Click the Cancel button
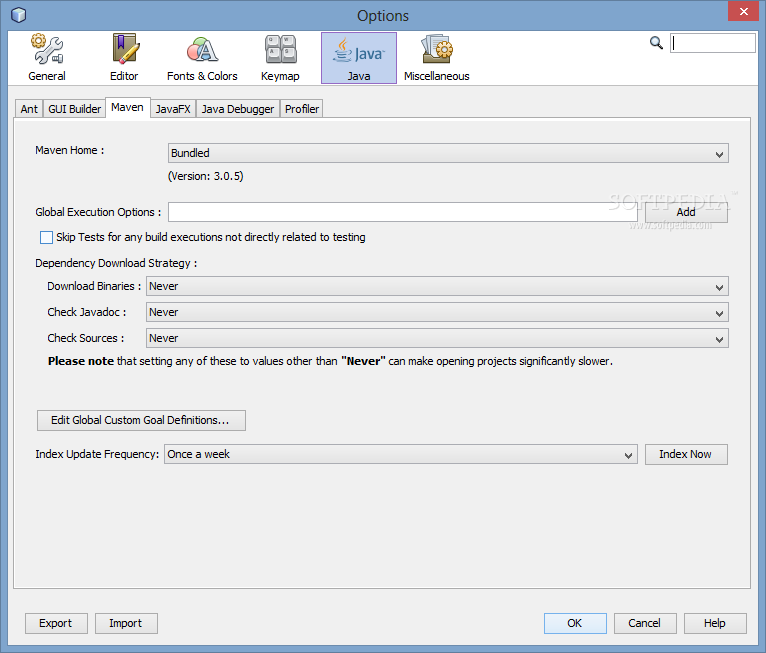 645,623
